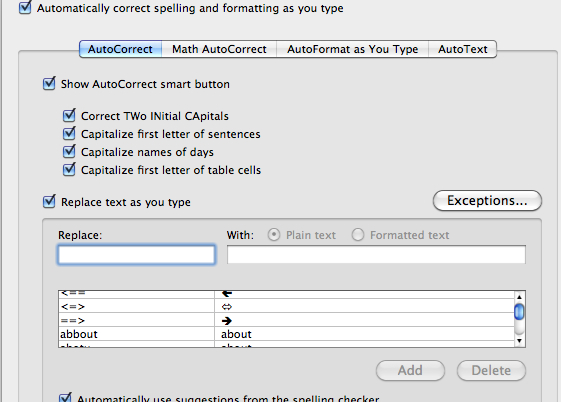Open the AutoFormat as You Type tab
The height and width of the screenshot is (402, 561).
(352, 49)
